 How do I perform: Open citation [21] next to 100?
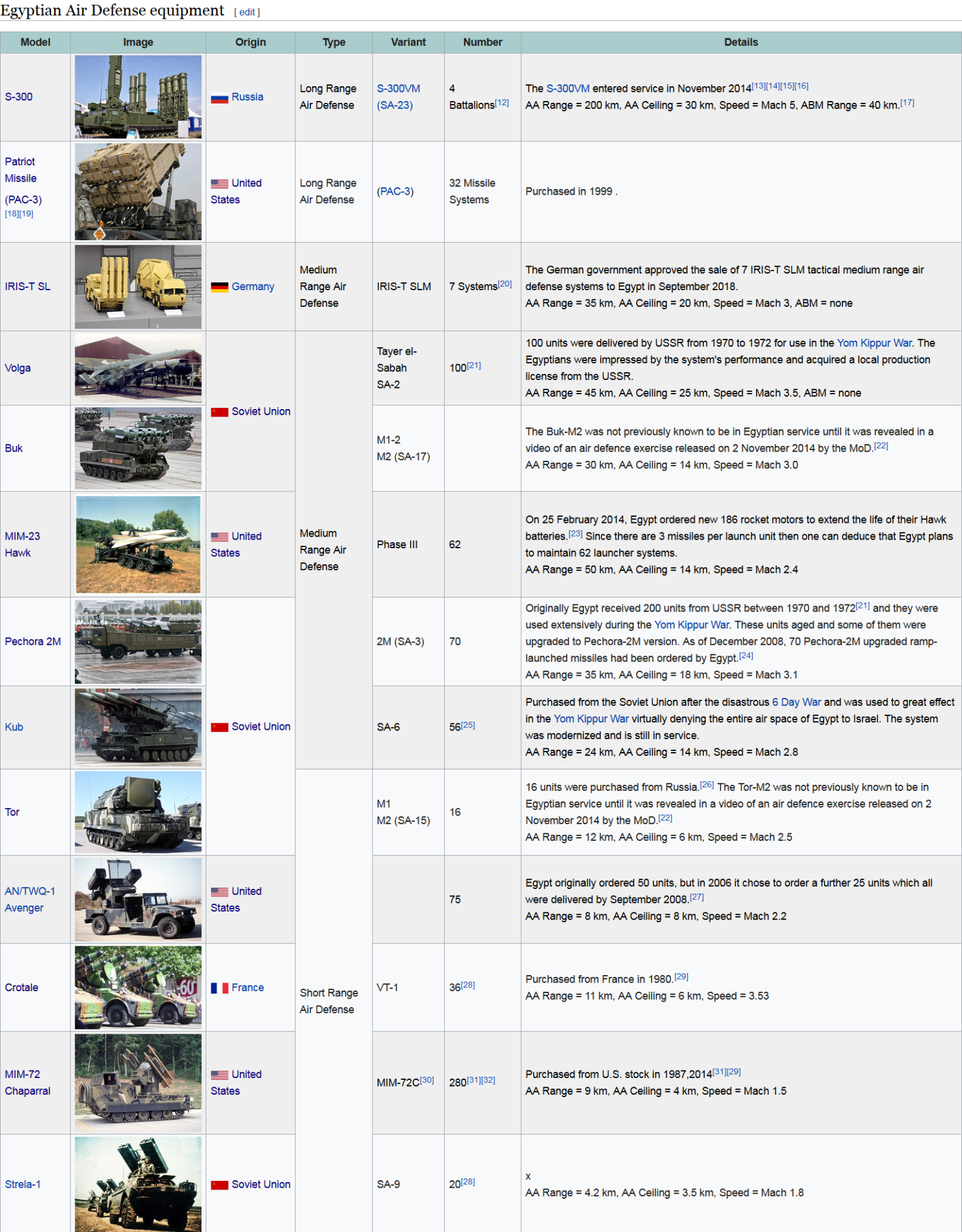[x=474, y=366]
